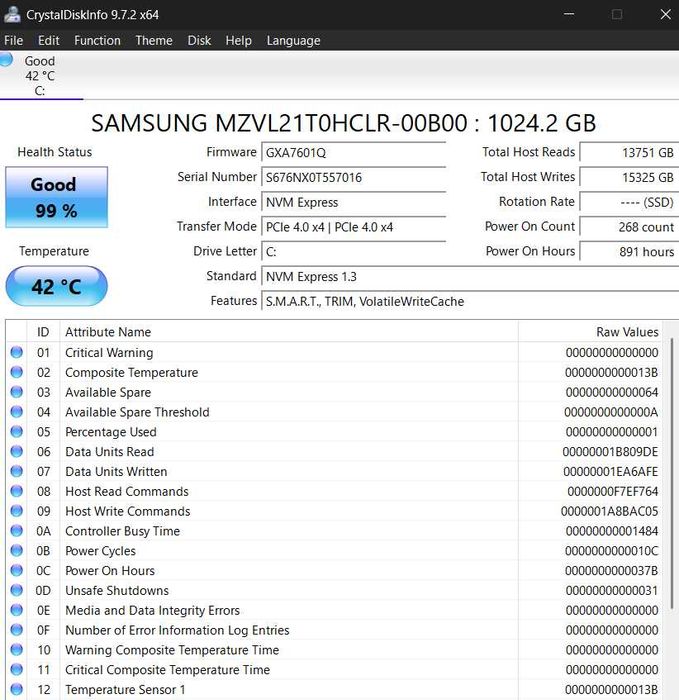Click the status icon for Temperature Sensor 1
Screen dimensions: 679x700
pyautogui.click(x=17, y=689)
